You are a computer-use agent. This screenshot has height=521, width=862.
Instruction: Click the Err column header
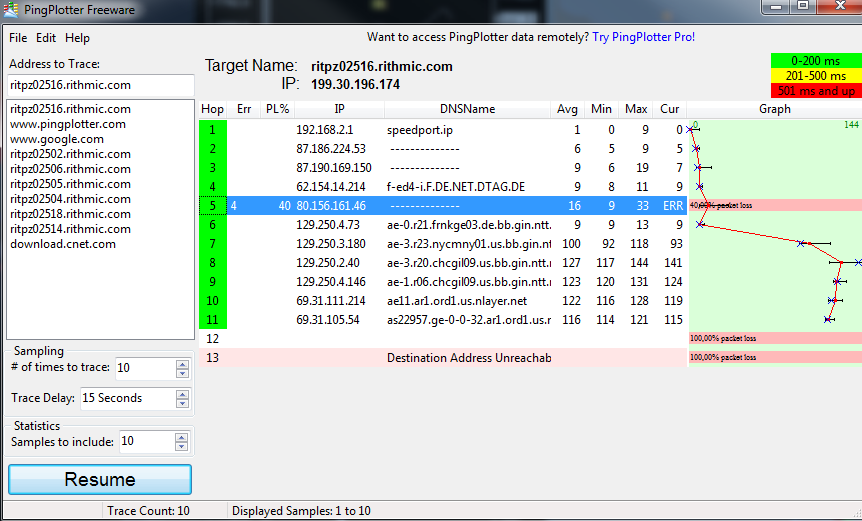pos(244,109)
